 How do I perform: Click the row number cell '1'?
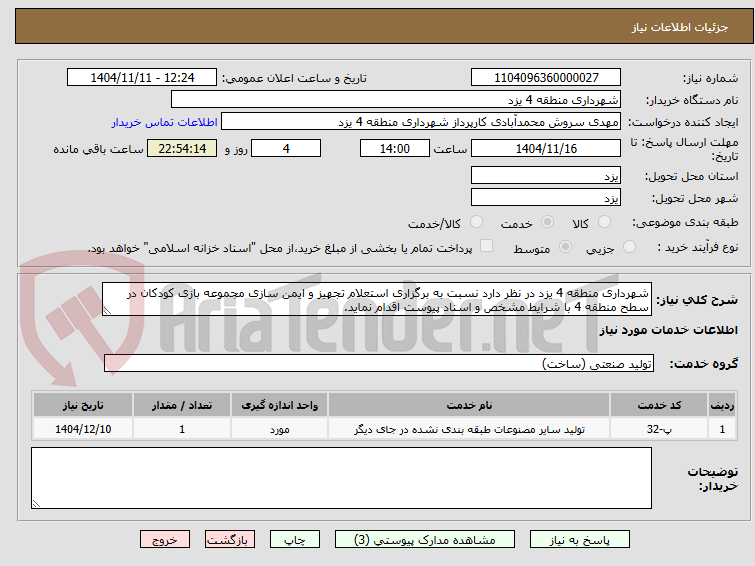tap(722, 429)
